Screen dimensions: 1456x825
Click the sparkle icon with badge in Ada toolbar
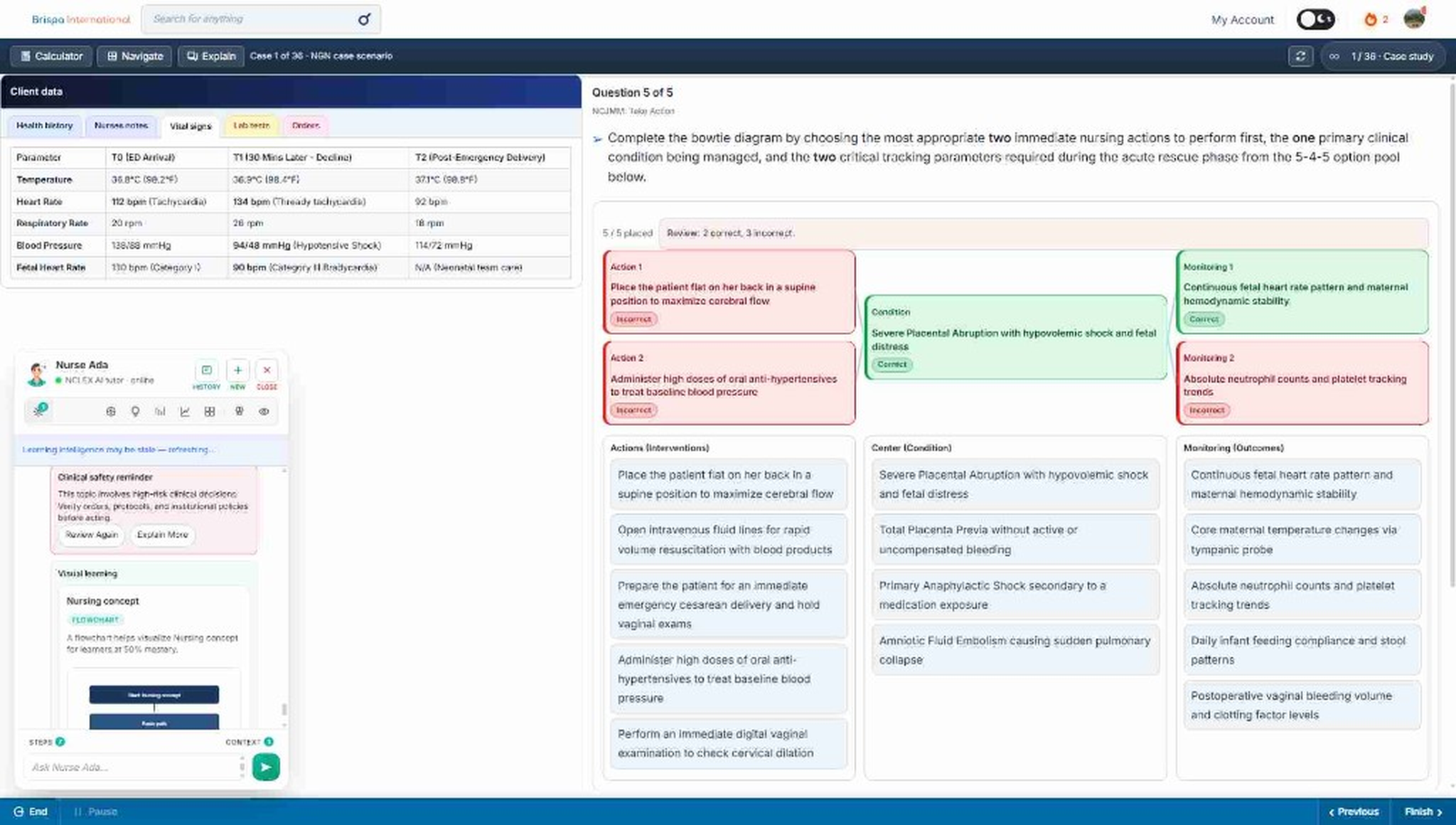pos(40,410)
